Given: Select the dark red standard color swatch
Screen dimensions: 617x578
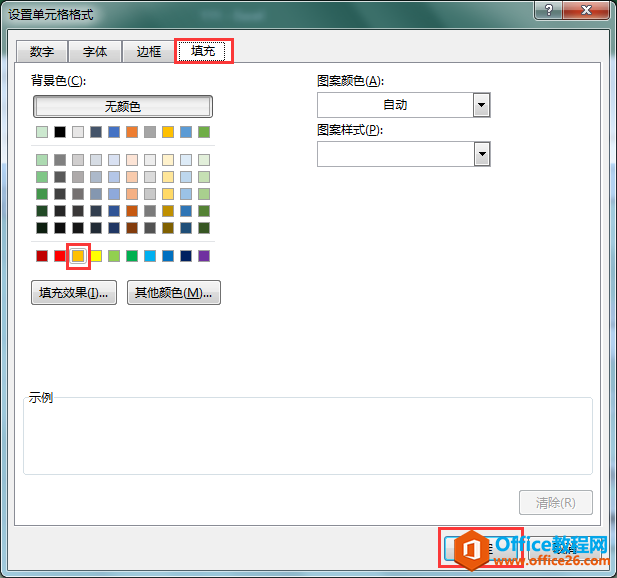Looking at the screenshot, I should tap(42, 256).
